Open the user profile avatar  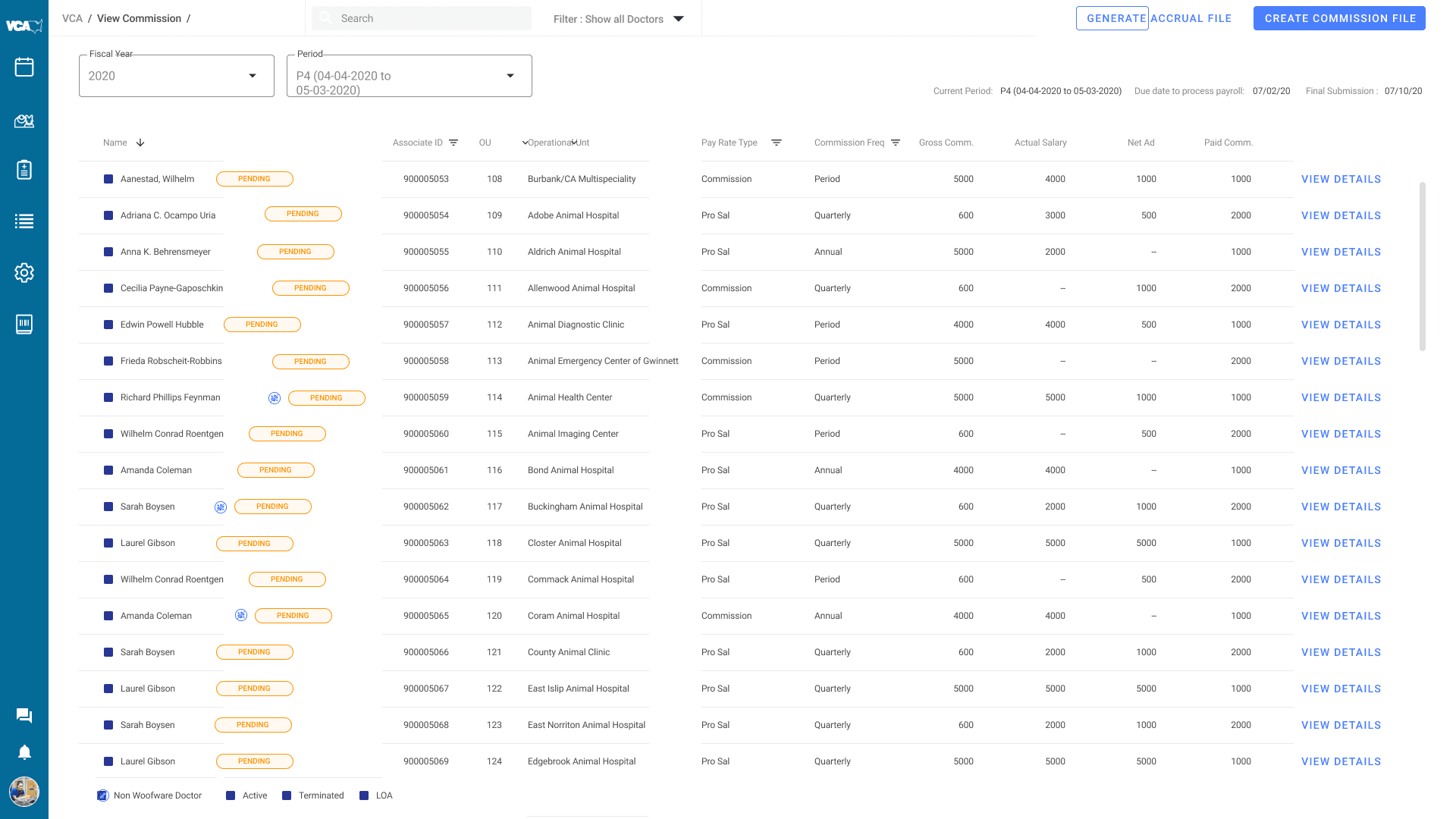24,792
